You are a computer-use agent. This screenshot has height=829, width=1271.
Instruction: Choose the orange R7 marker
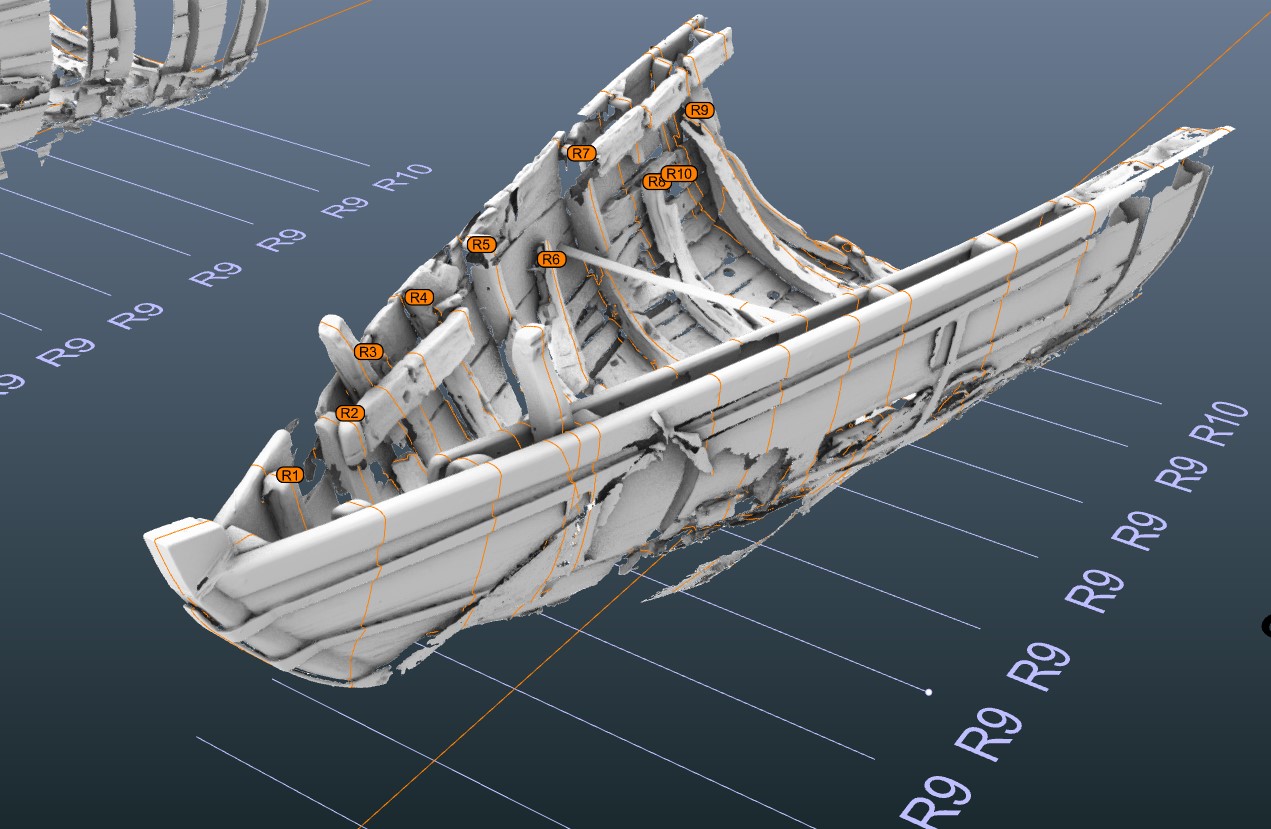[x=581, y=153]
